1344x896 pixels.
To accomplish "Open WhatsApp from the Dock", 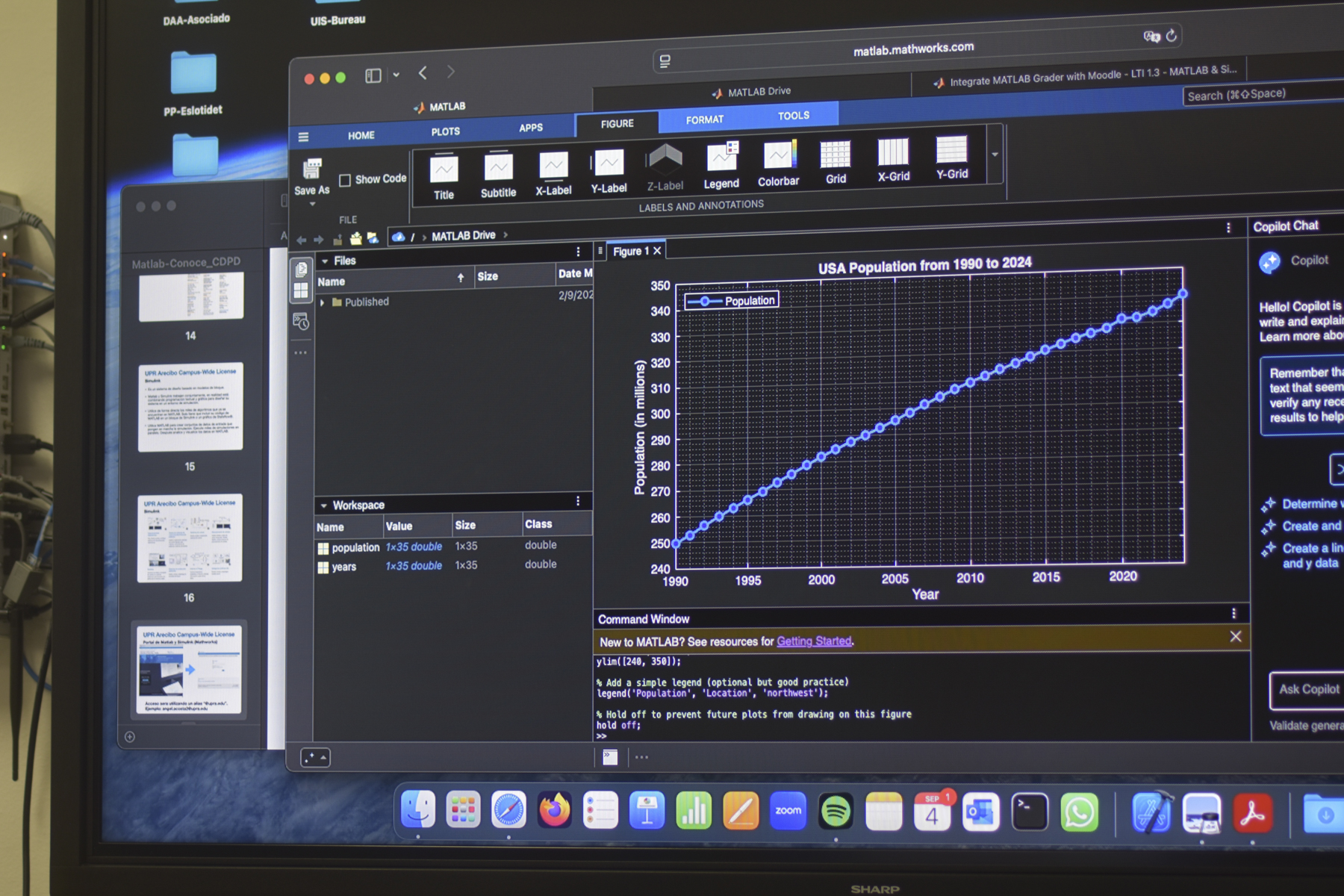I will point(1078,812).
